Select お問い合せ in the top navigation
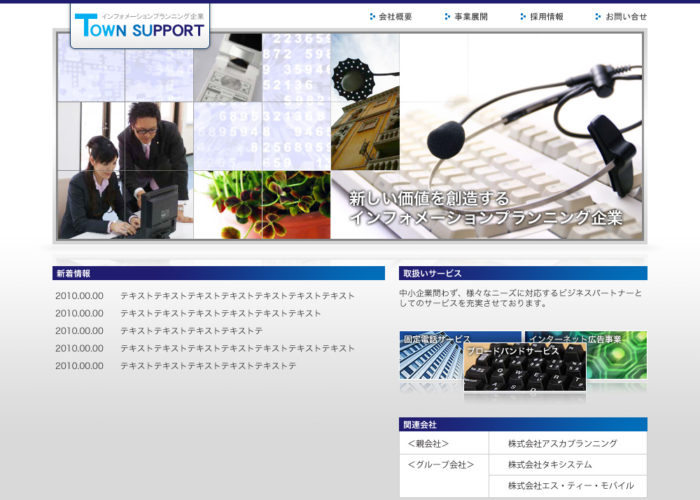Screen dimensions: 700x500 click(x=626, y=17)
